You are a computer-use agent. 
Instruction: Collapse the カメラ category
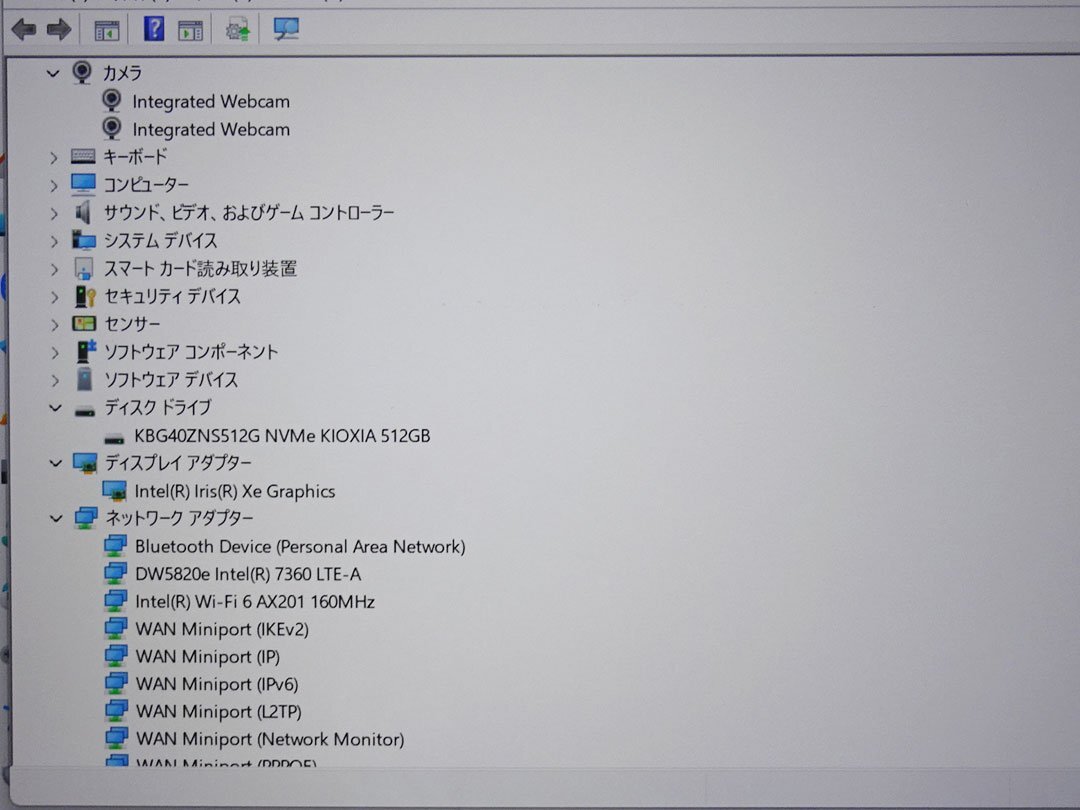click(53, 73)
